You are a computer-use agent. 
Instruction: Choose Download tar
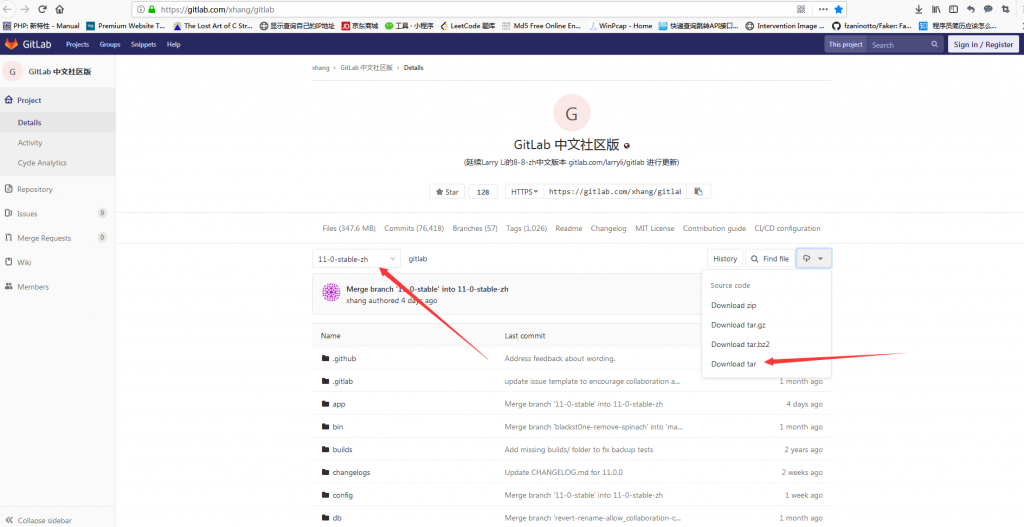pyautogui.click(x=733, y=364)
